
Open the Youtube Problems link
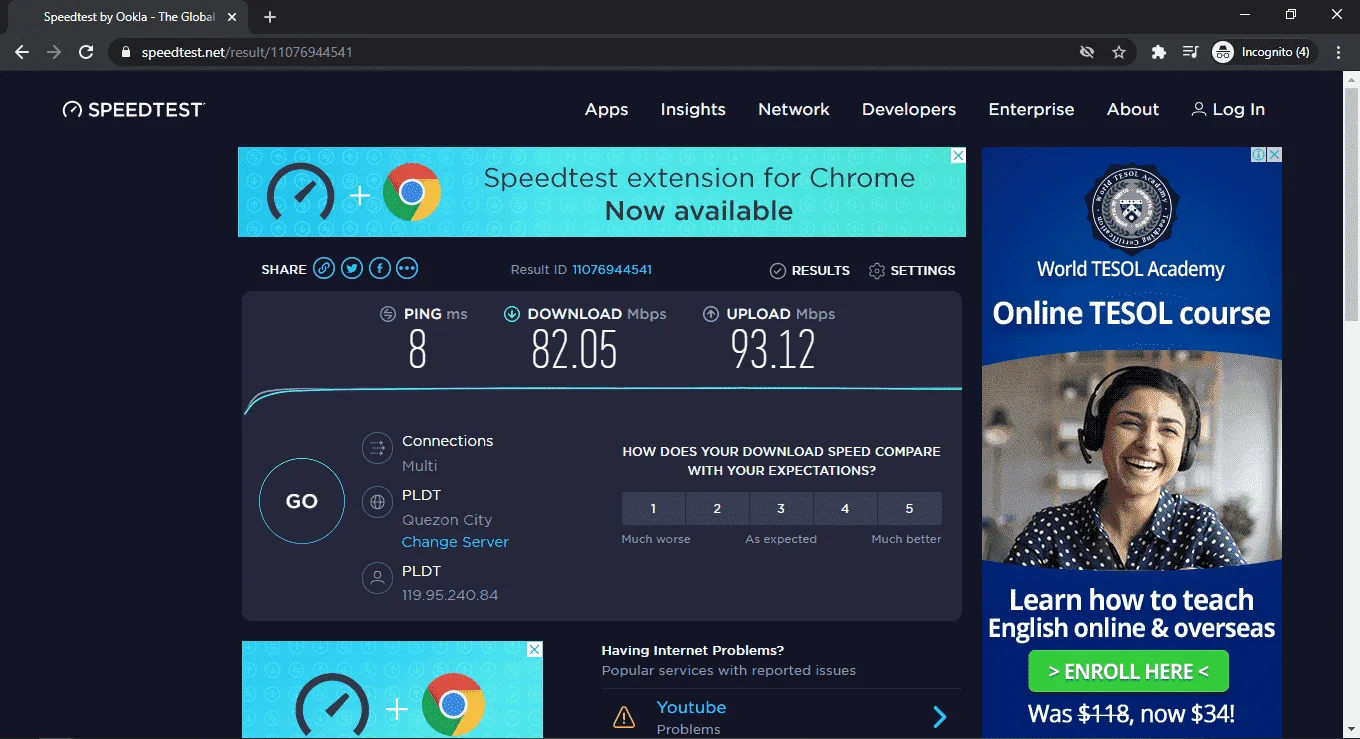pyautogui.click(x=691, y=707)
